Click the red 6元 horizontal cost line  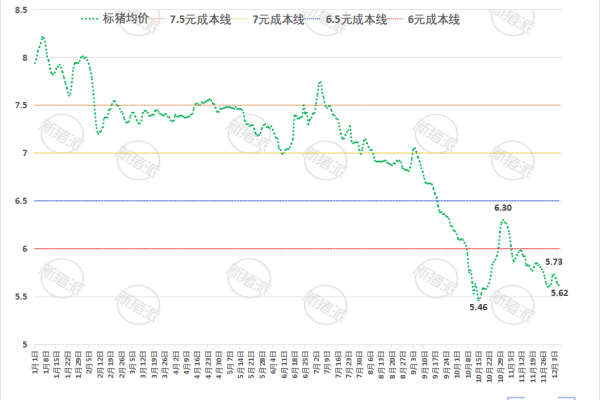point(250,249)
